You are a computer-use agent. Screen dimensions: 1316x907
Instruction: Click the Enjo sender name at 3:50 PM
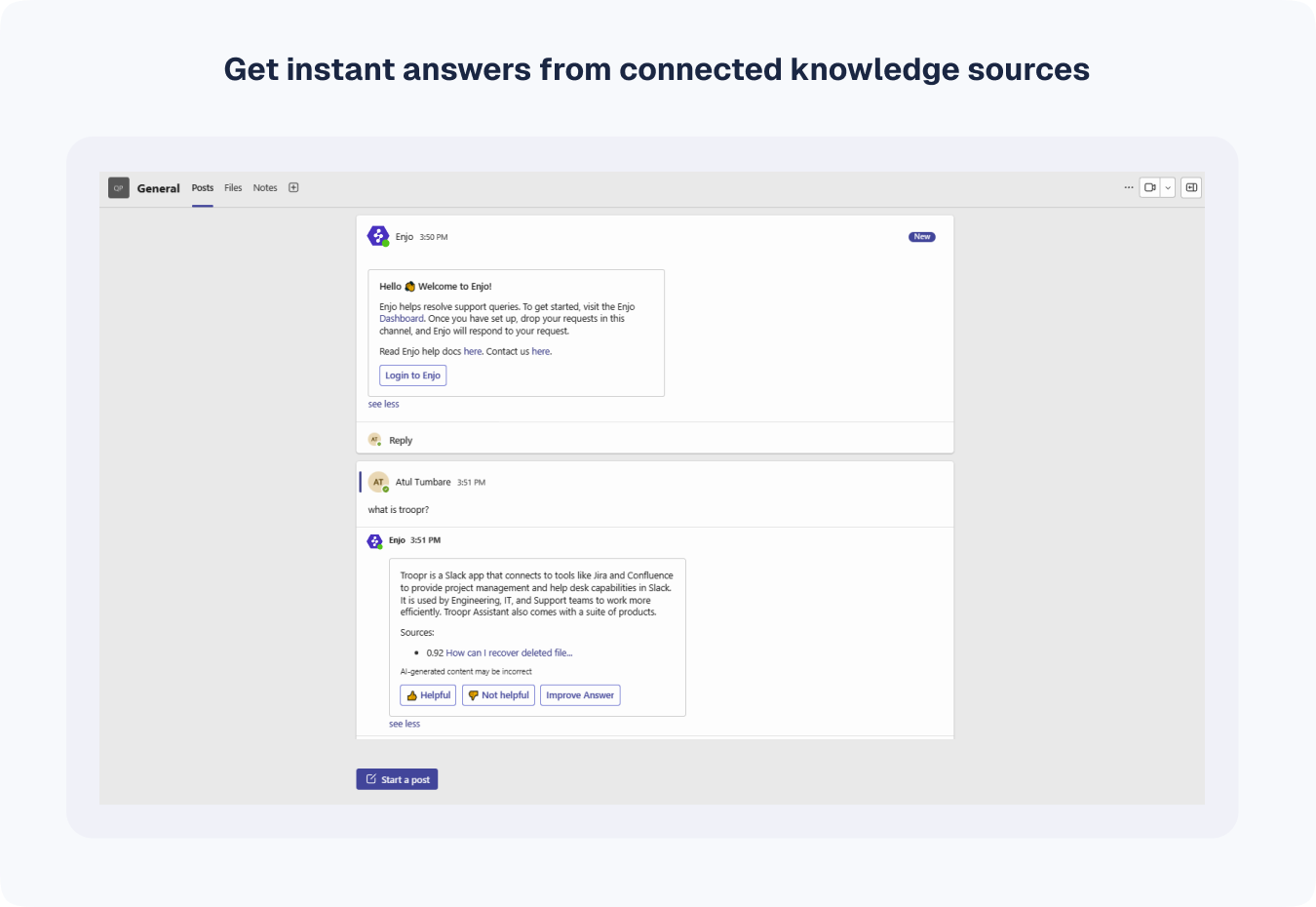coord(405,237)
